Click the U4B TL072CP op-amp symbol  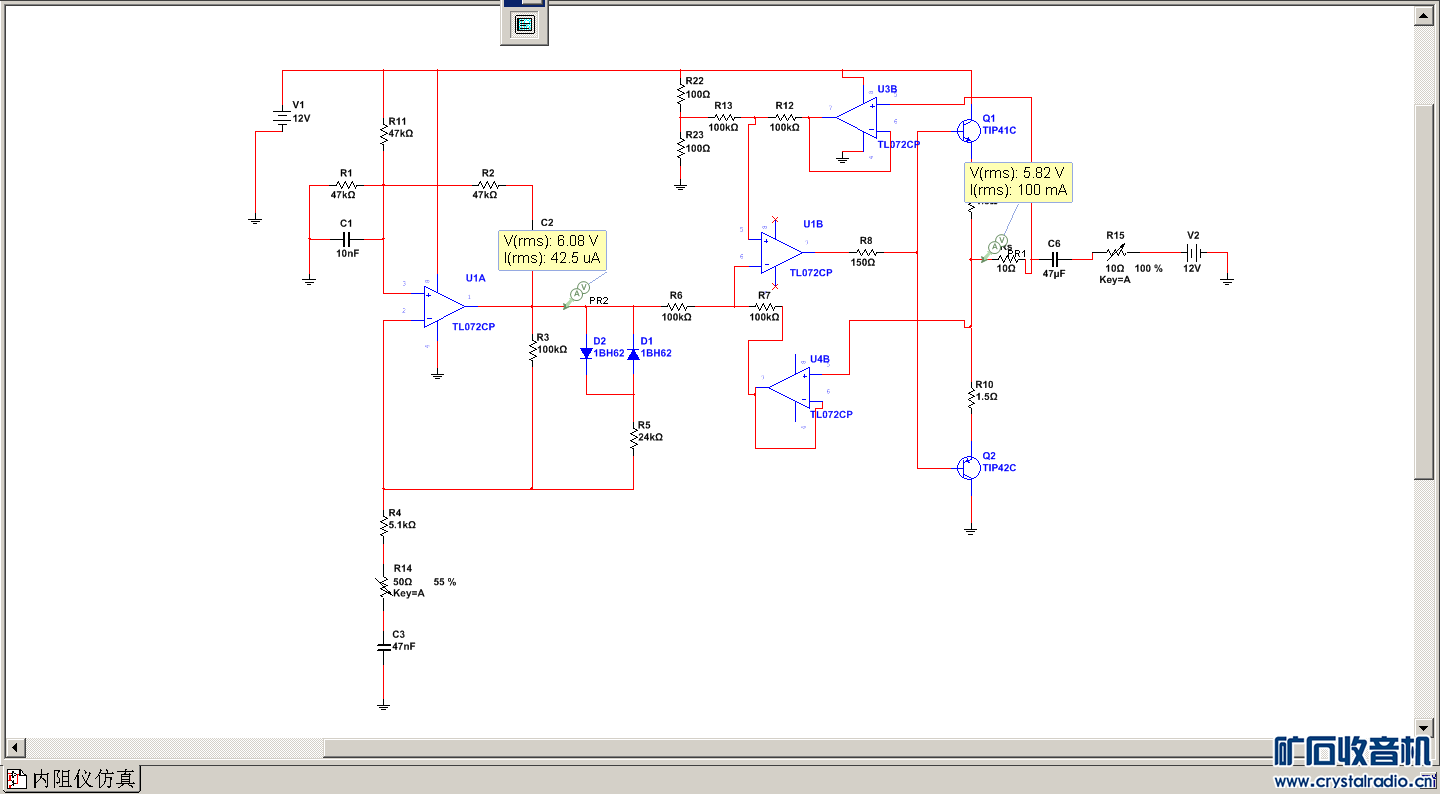(x=791, y=388)
